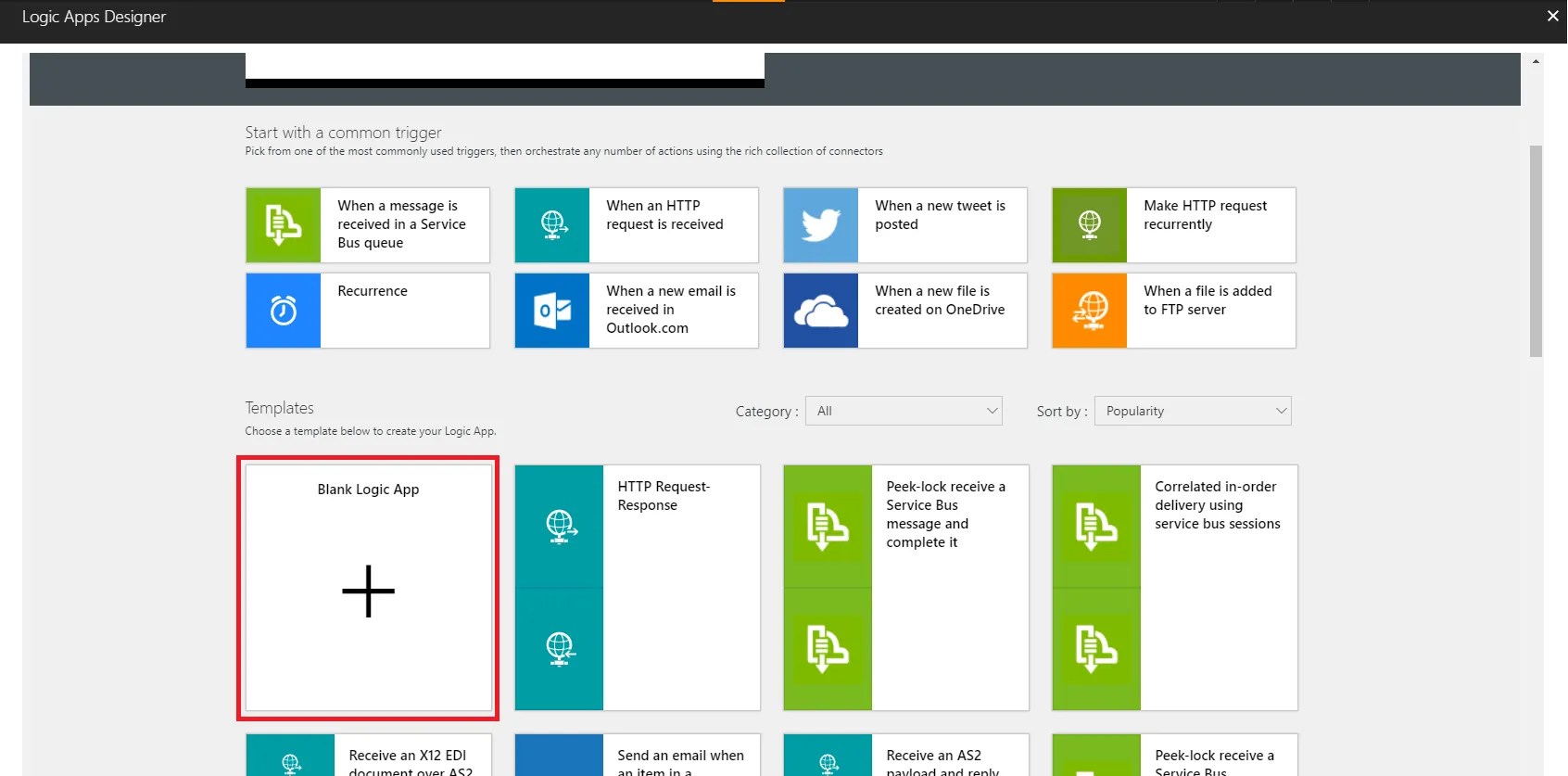This screenshot has width=1568, height=776.
Task: Click the scrollbar up arrow
Action: [x=1536, y=61]
